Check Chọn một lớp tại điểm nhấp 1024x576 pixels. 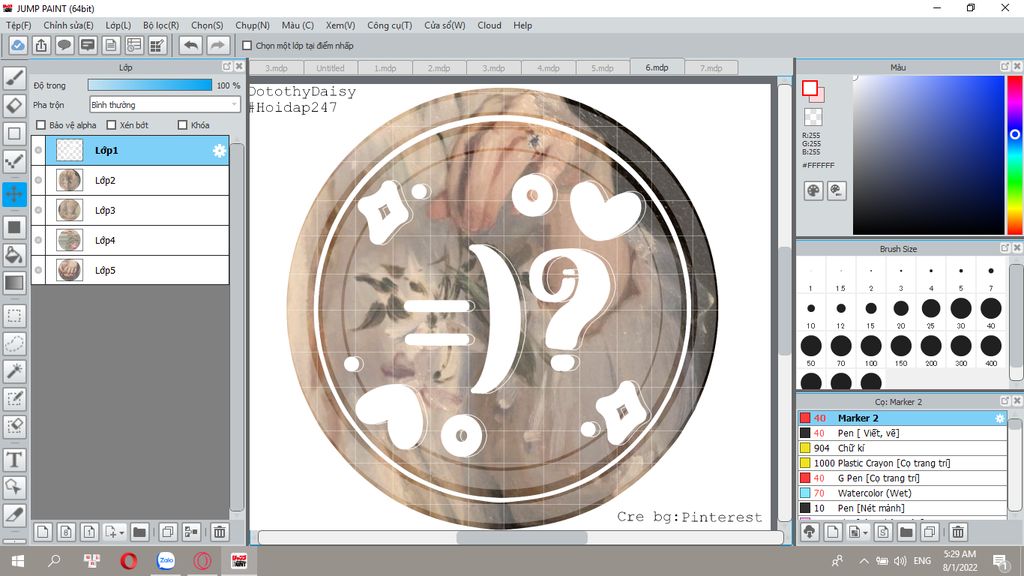click(x=247, y=46)
